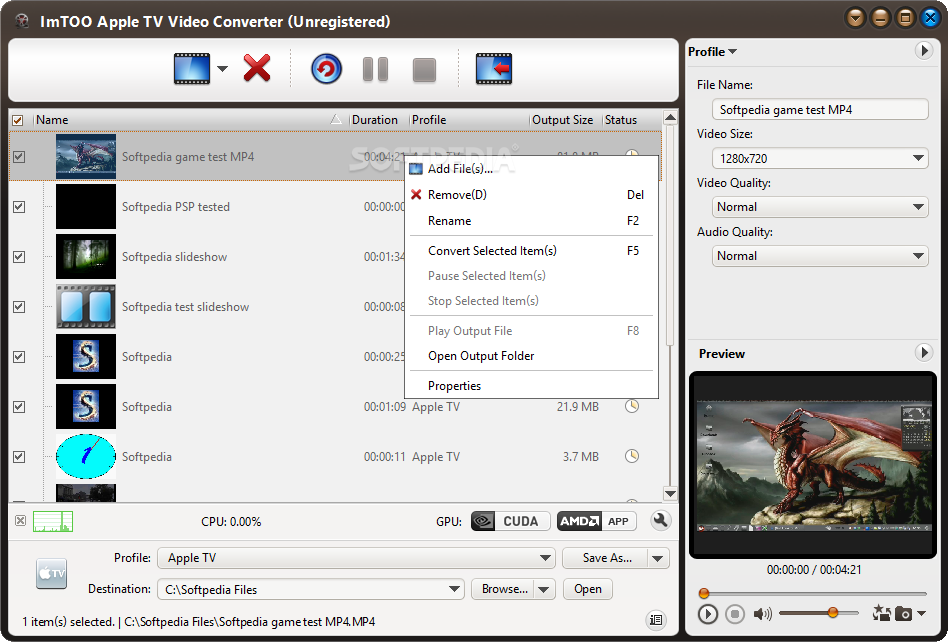
Task: Toggle checkbox of Softpedia 00:01:09 row
Action: 19,406
